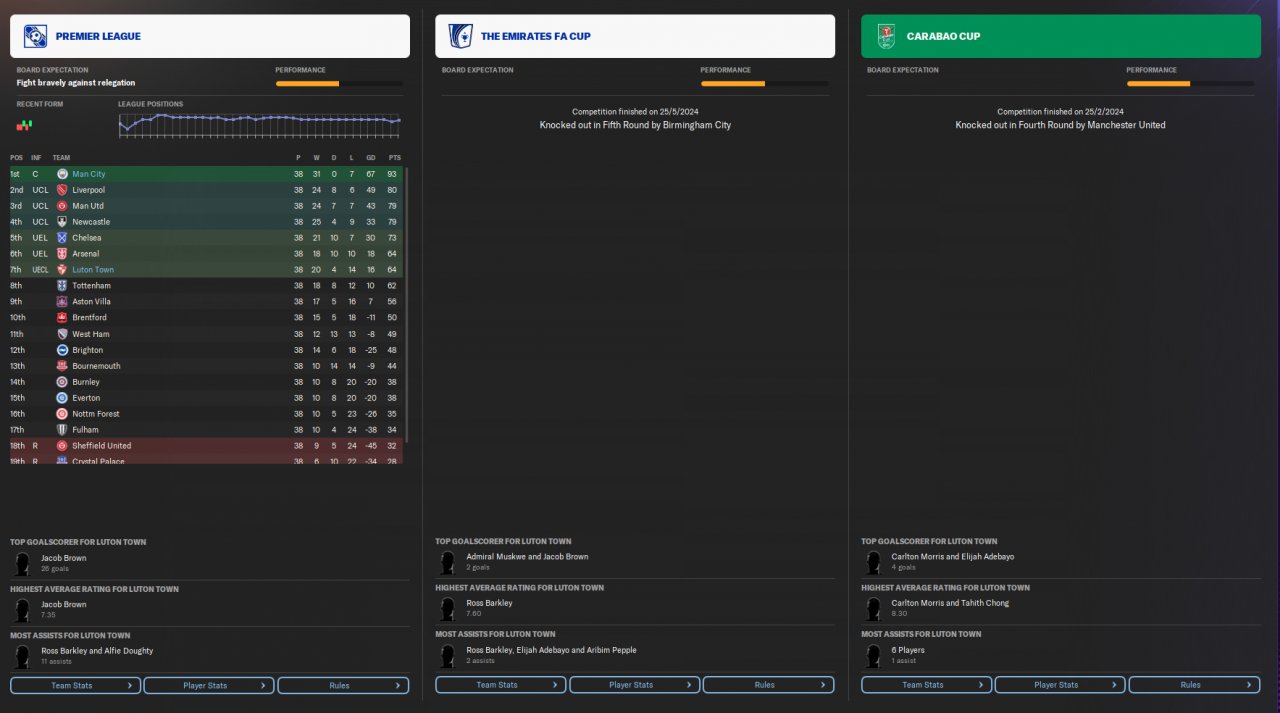The height and width of the screenshot is (713, 1280).
Task: Click Burnley club badge
Action: pos(62,382)
